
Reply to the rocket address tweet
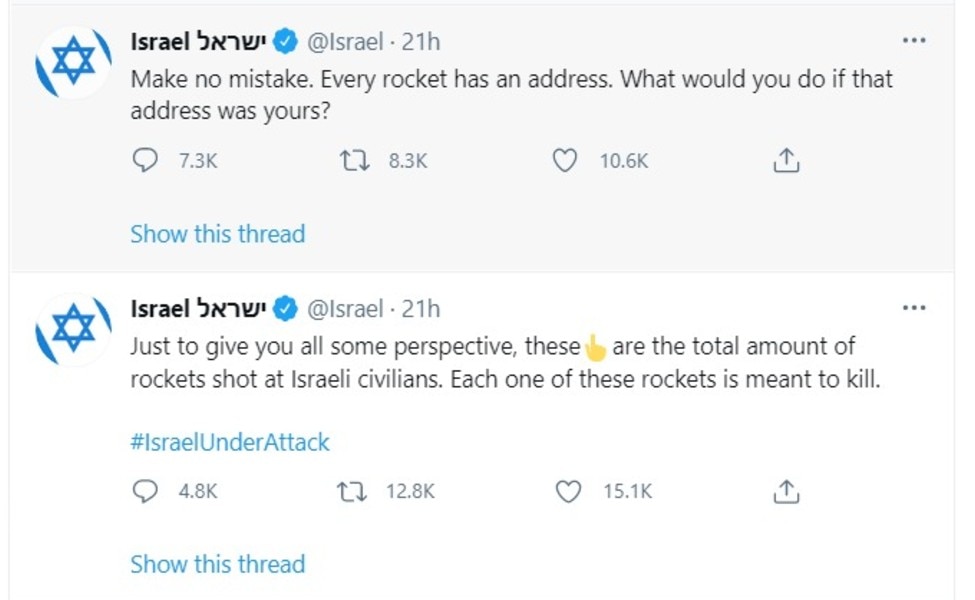[146, 159]
